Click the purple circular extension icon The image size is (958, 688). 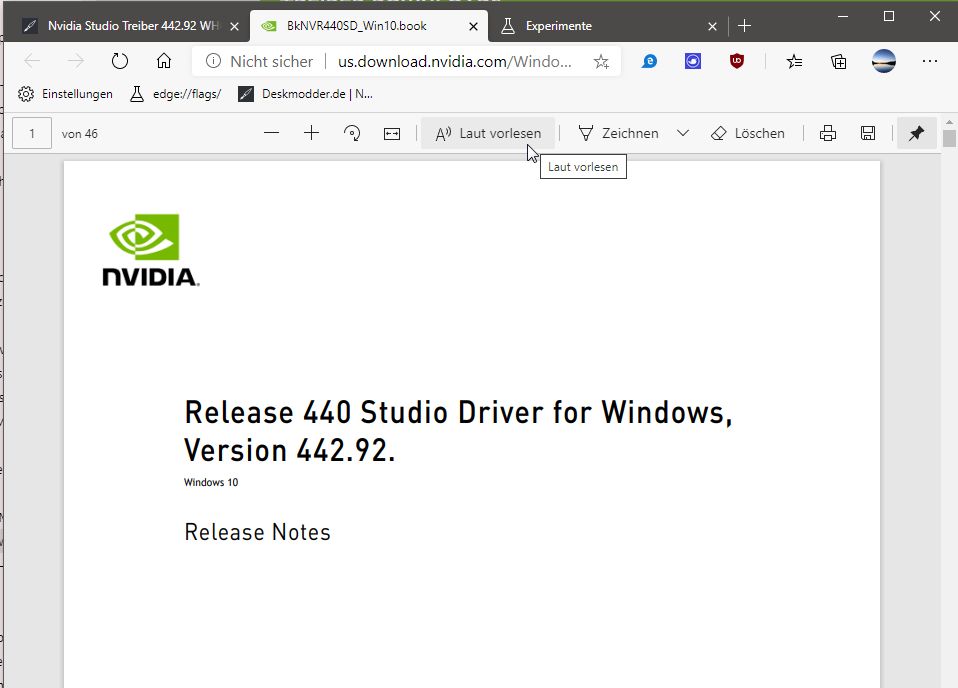[693, 61]
